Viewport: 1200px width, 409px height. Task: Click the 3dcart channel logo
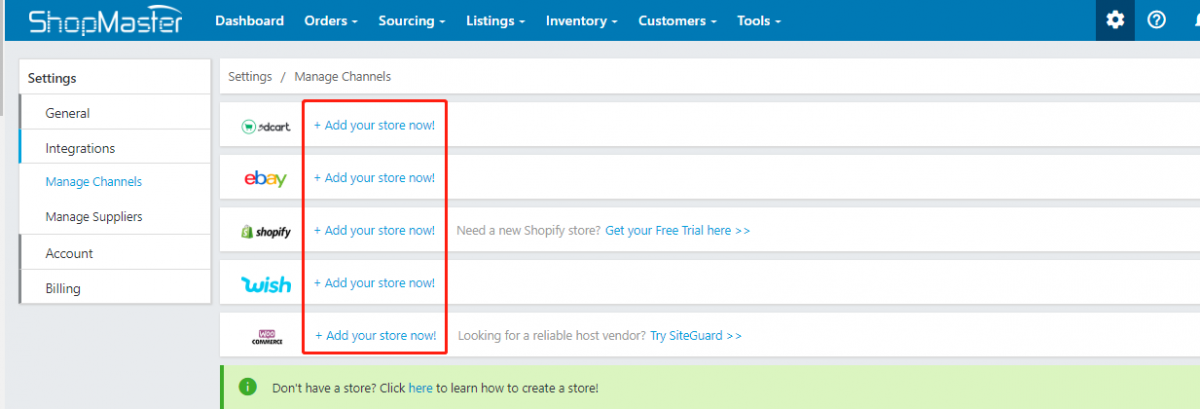tap(266, 126)
